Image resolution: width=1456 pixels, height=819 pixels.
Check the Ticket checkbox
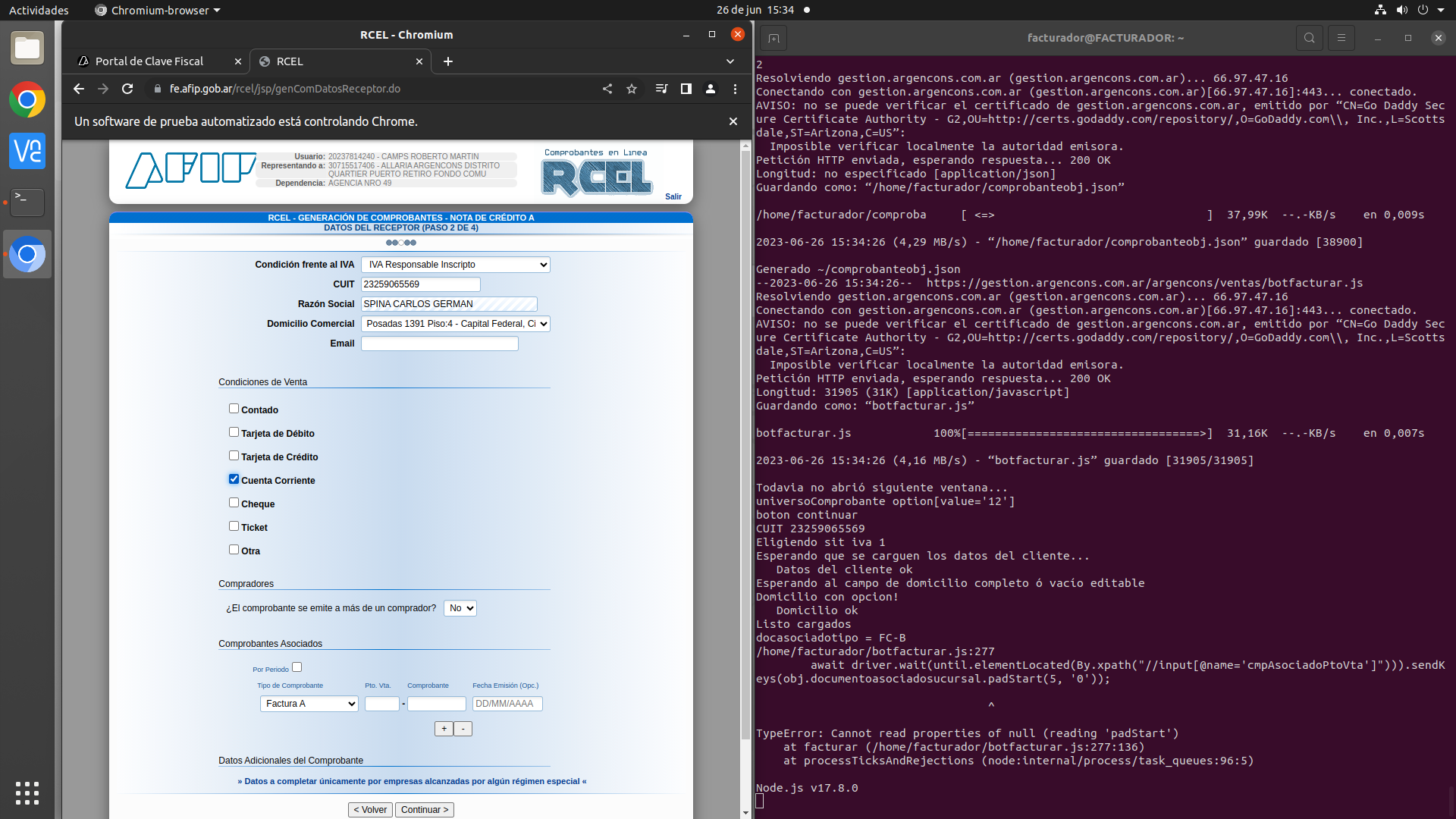tap(234, 526)
